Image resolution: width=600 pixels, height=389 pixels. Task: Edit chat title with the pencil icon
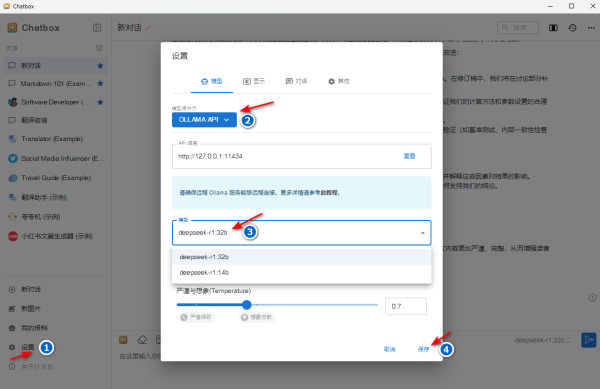[x=148, y=28]
